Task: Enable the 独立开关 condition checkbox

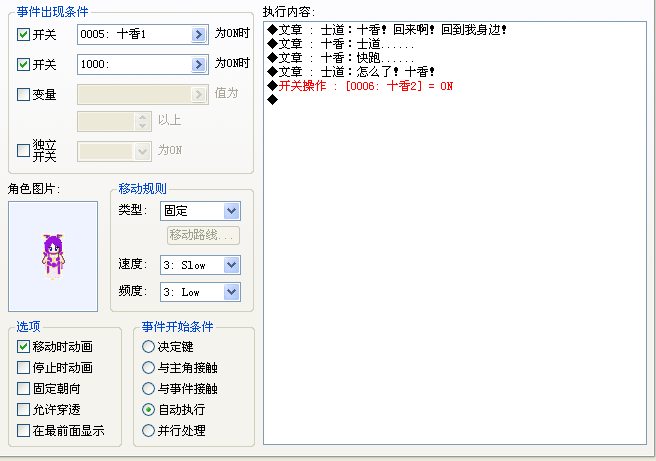Action: tap(23, 150)
